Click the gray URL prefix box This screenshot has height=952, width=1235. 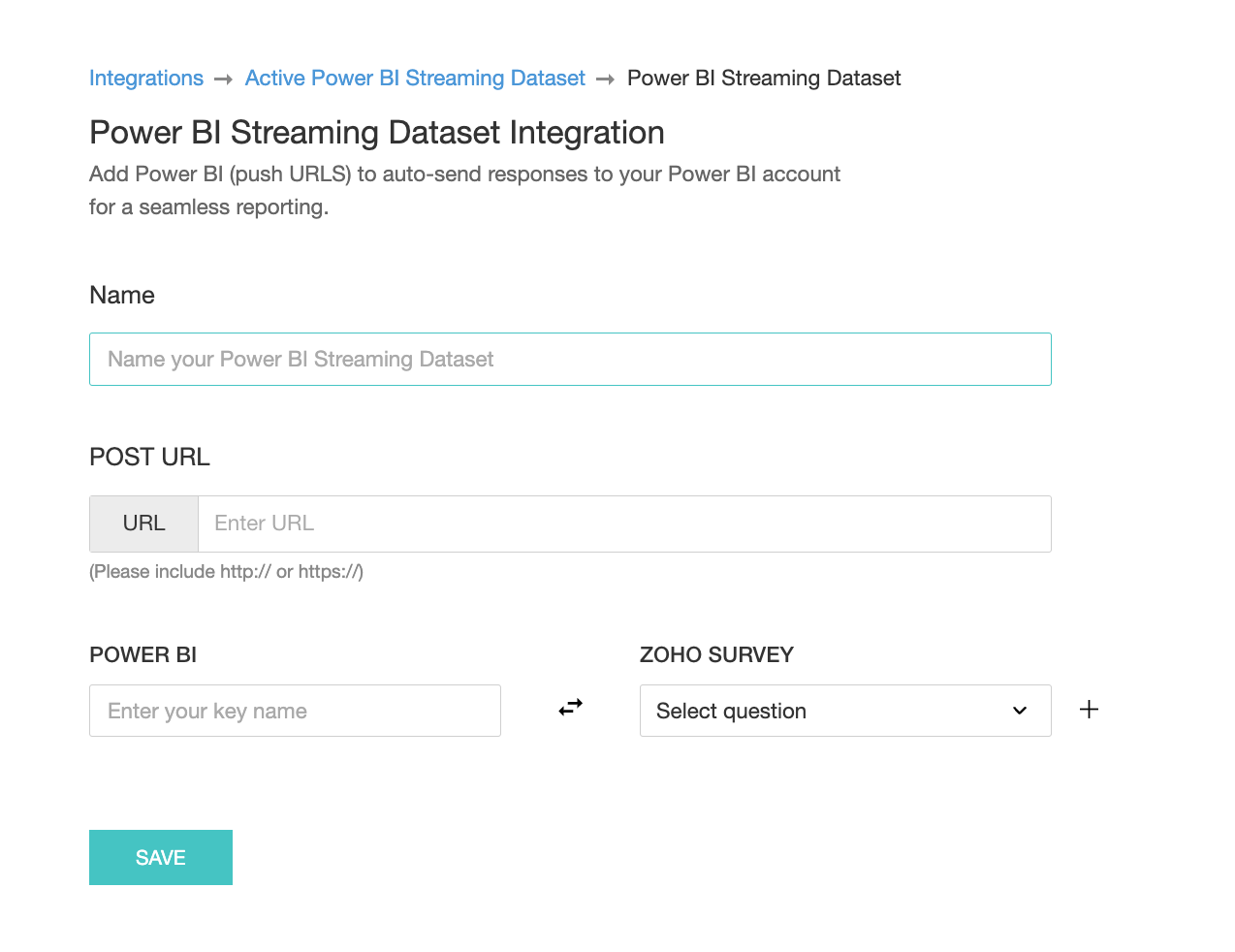pyautogui.click(x=143, y=524)
